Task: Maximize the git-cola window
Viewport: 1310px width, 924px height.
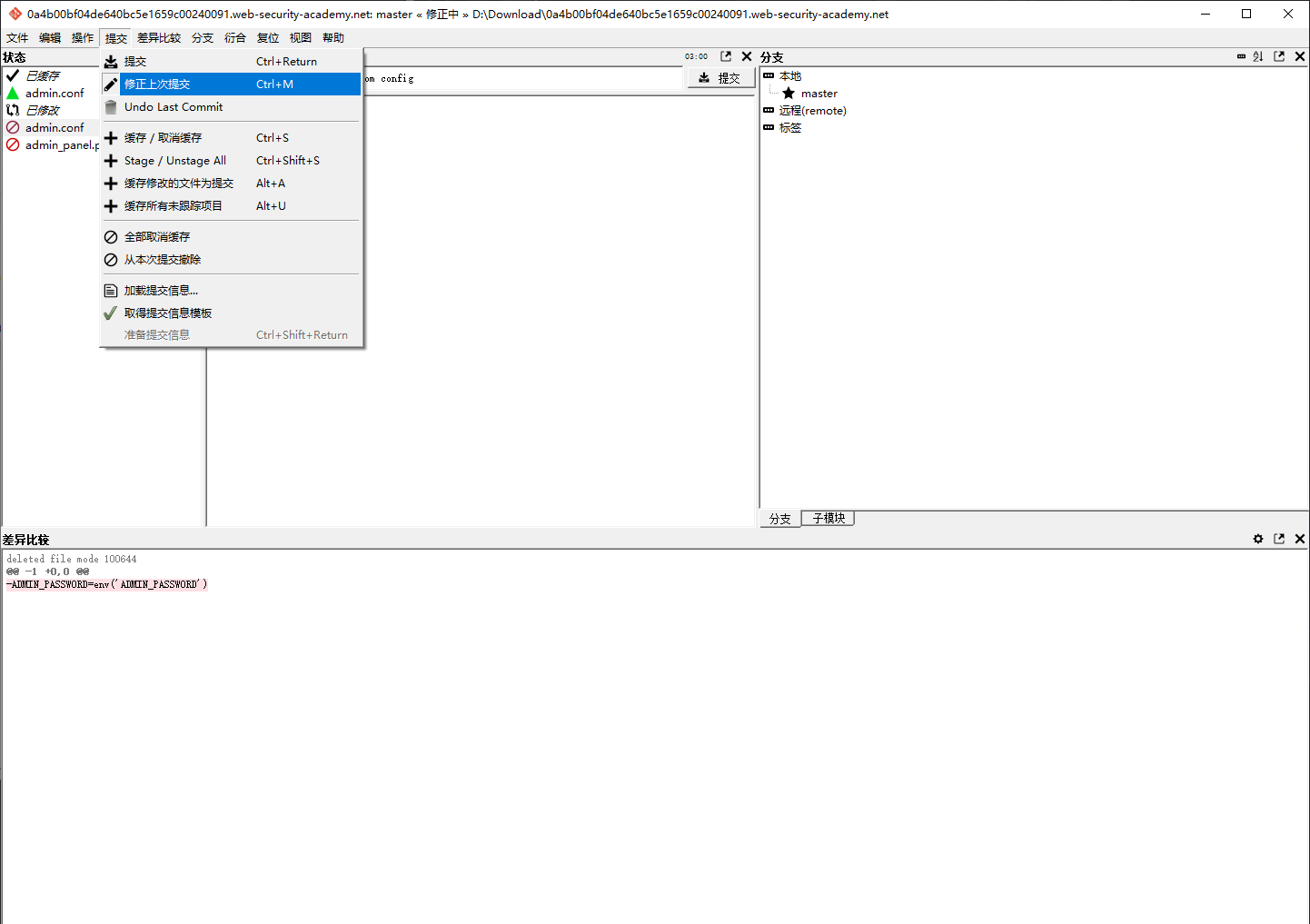Action: [1246, 14]
